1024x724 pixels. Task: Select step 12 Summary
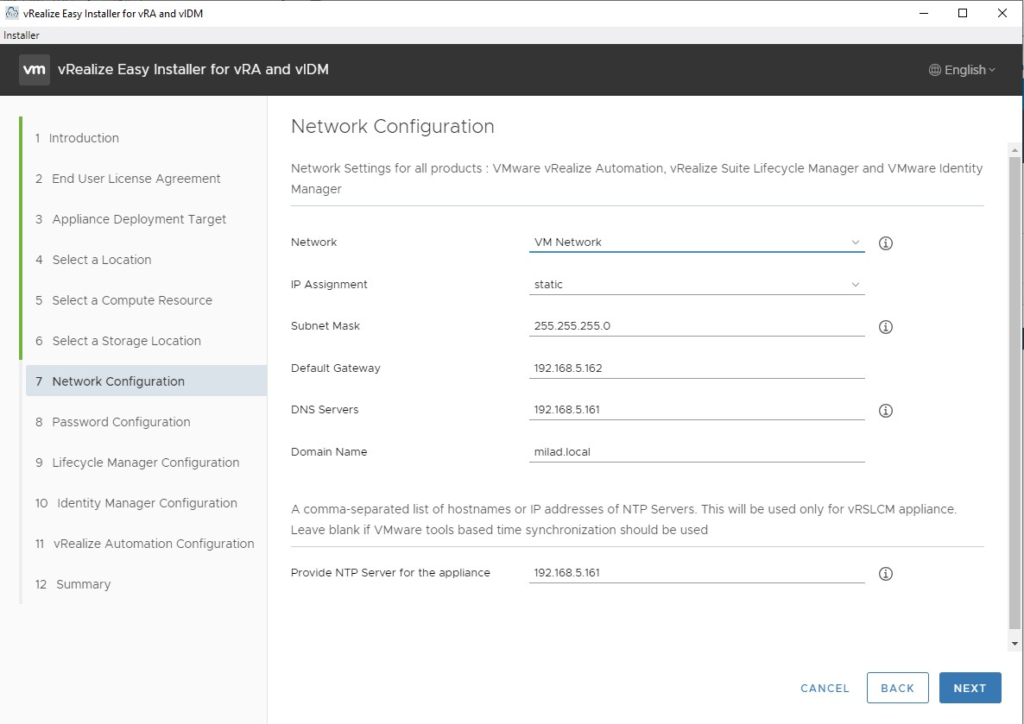72,584
